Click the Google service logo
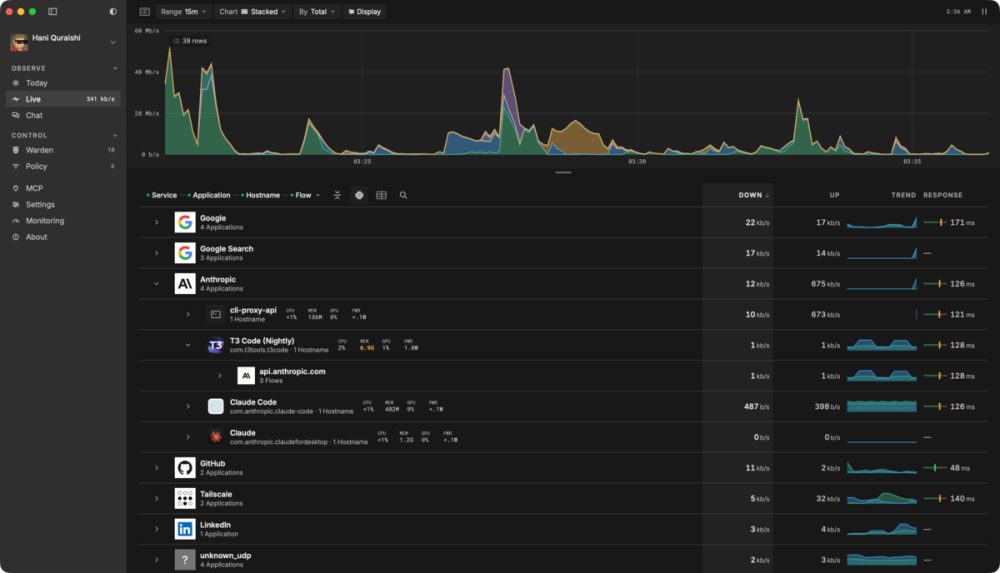 185,222
